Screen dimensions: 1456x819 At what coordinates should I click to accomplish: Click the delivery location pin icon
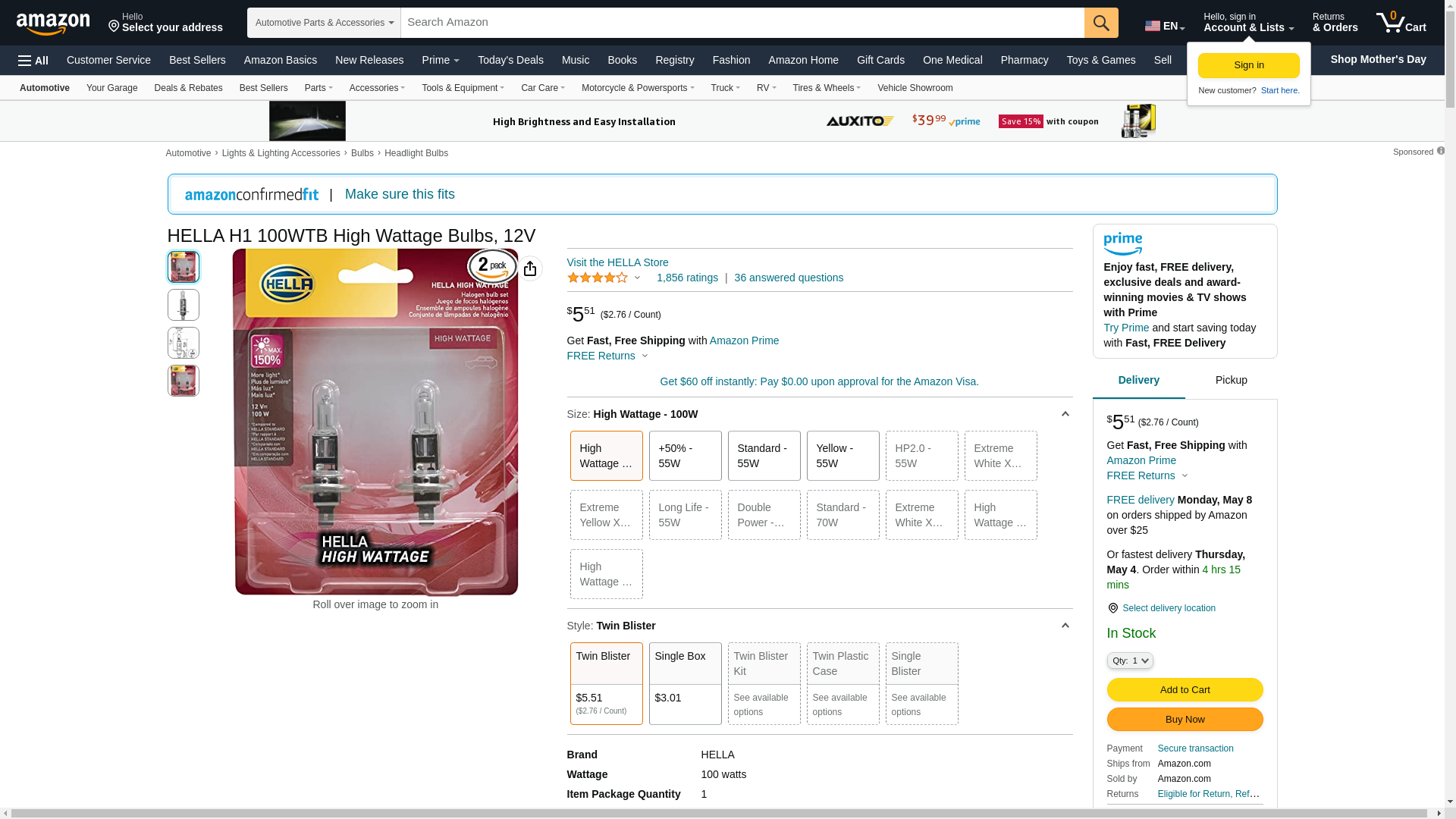pyautogui.click(x=1112, y=608)
